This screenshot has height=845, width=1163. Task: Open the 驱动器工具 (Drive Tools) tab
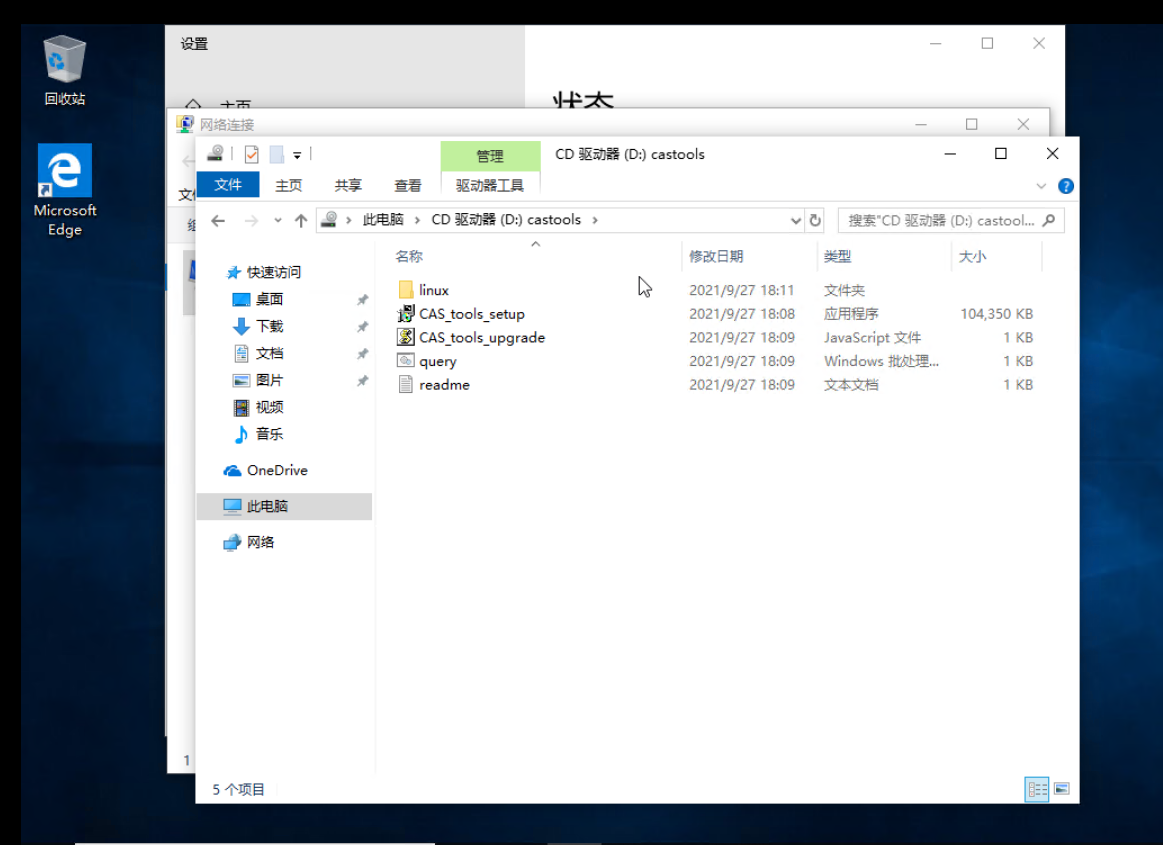click(490, 185)
